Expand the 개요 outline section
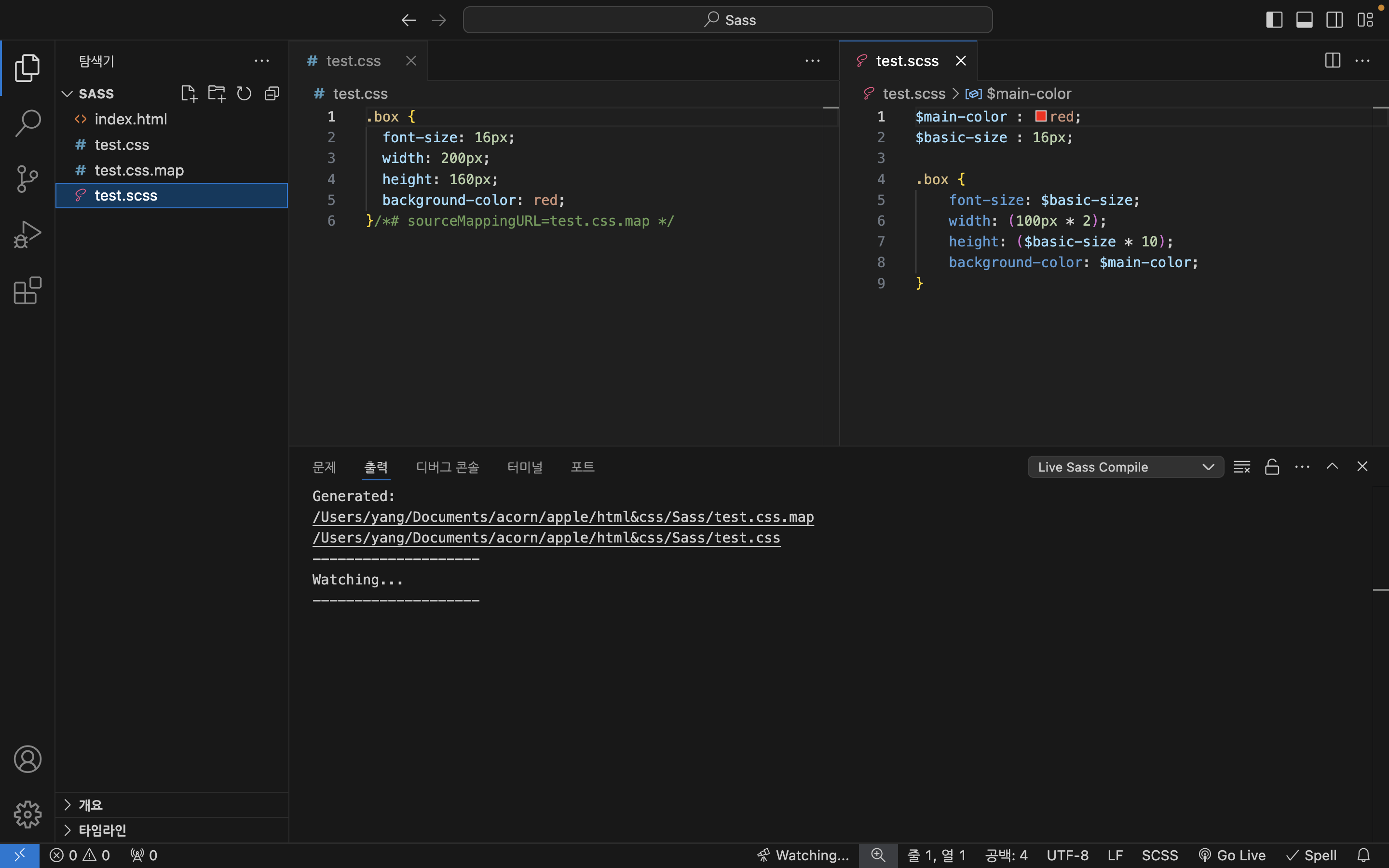This screenshot has height=868, width=1389. pos(91,805)
